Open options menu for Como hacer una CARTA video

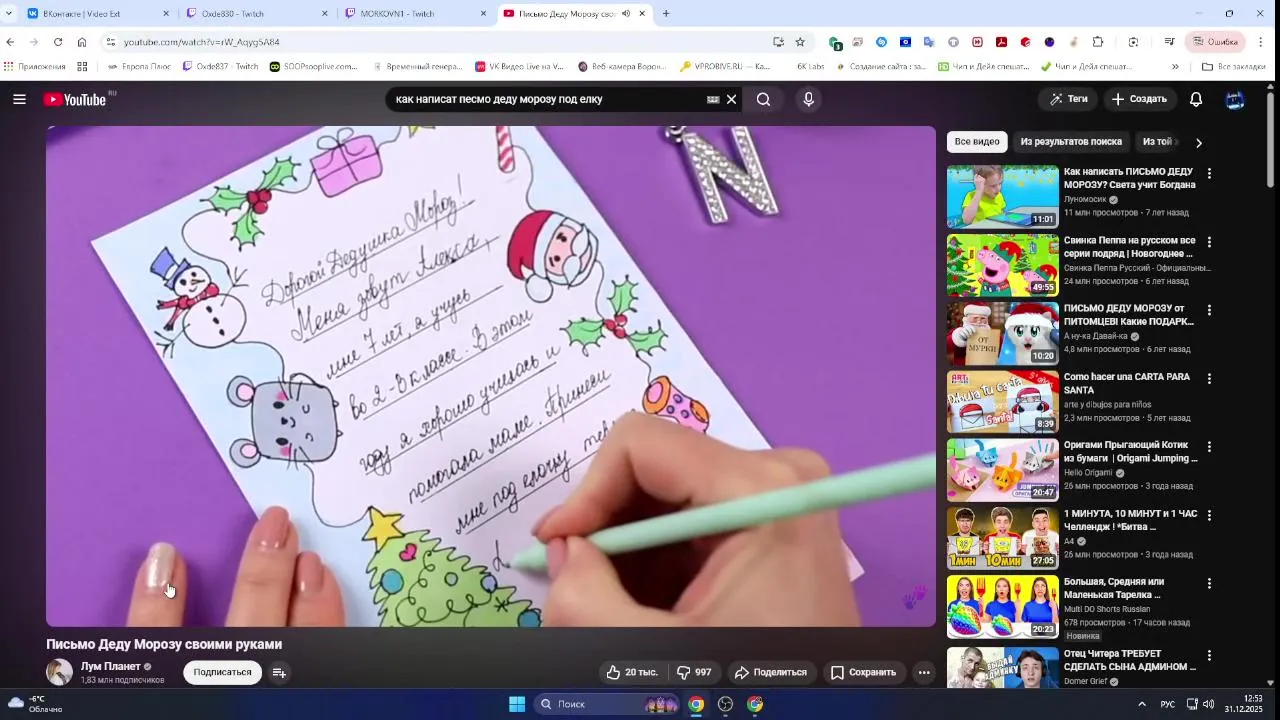click(x=1209, y=379)
